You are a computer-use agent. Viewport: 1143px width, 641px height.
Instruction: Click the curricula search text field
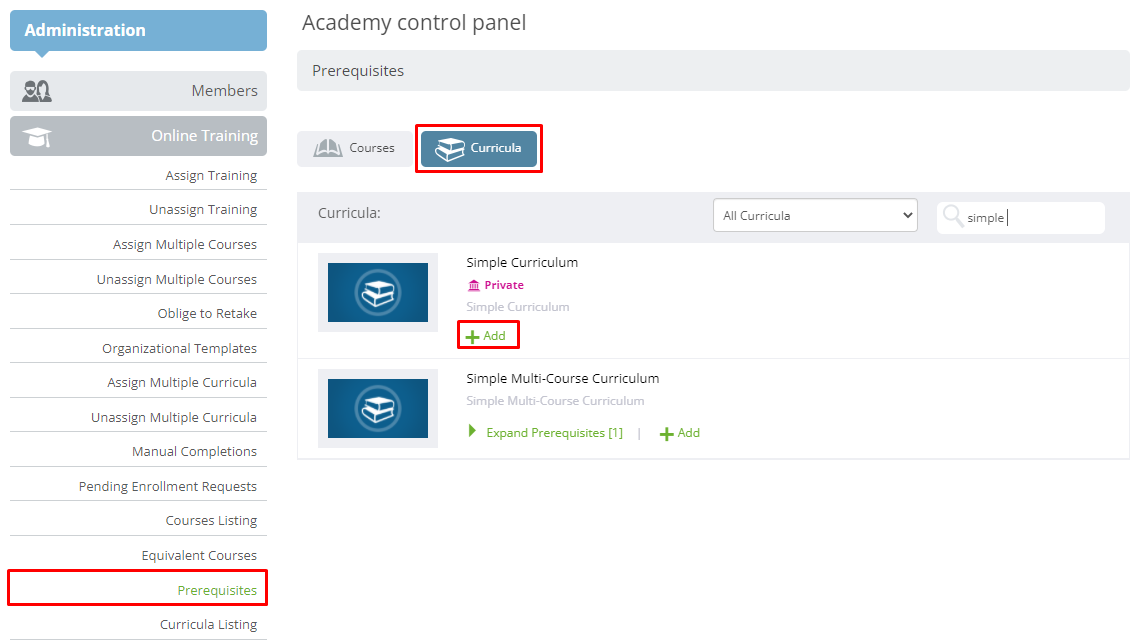point(1032,217)
